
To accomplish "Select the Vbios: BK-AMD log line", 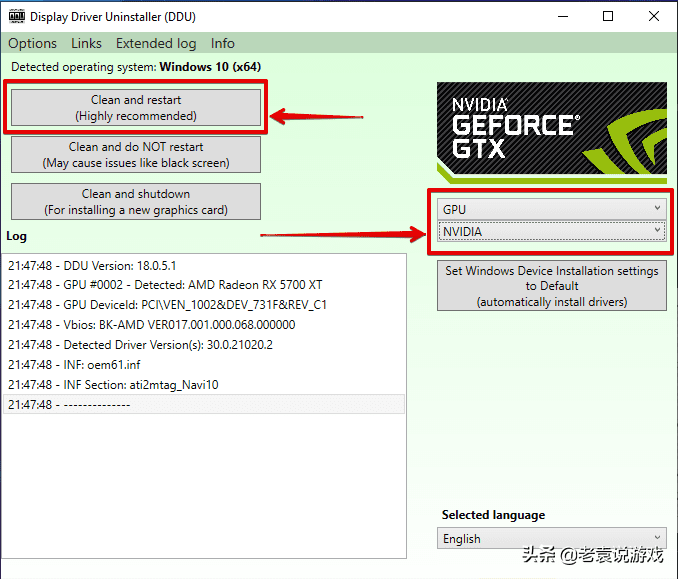I will (204, 324).
